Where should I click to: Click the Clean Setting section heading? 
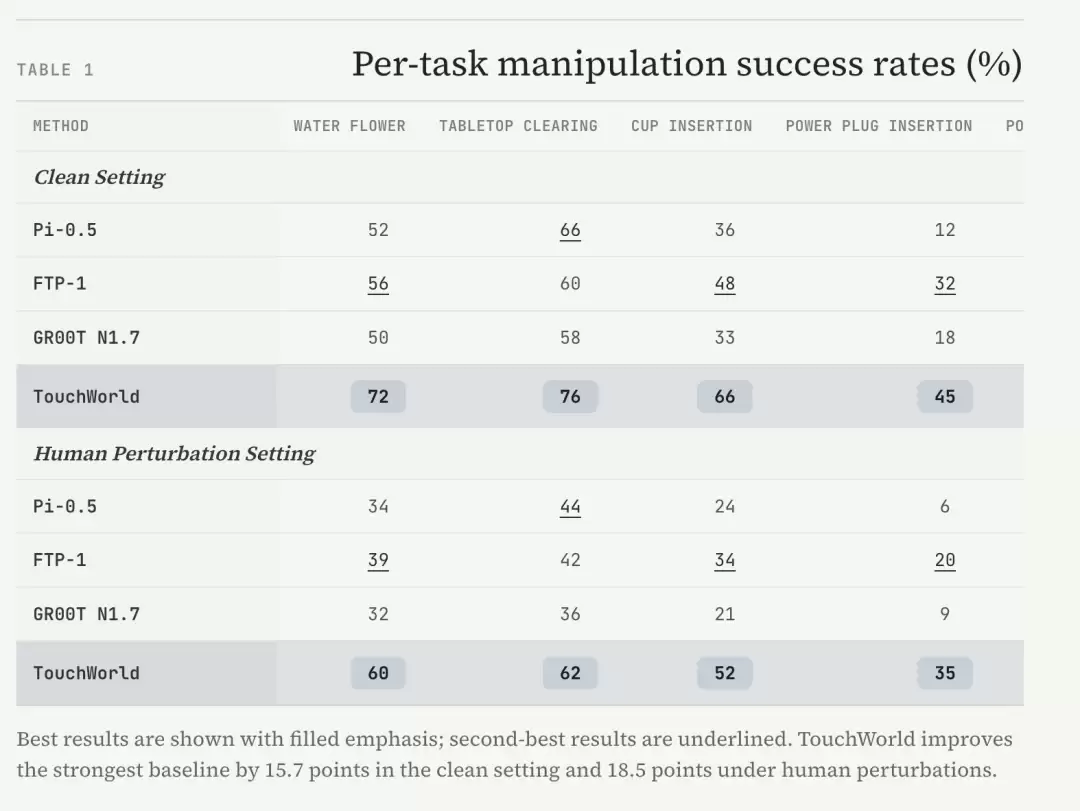click(x=99, y=177)
